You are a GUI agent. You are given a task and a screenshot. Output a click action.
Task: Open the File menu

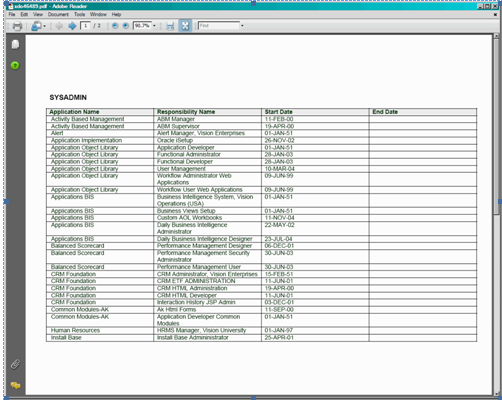(12, 14)
